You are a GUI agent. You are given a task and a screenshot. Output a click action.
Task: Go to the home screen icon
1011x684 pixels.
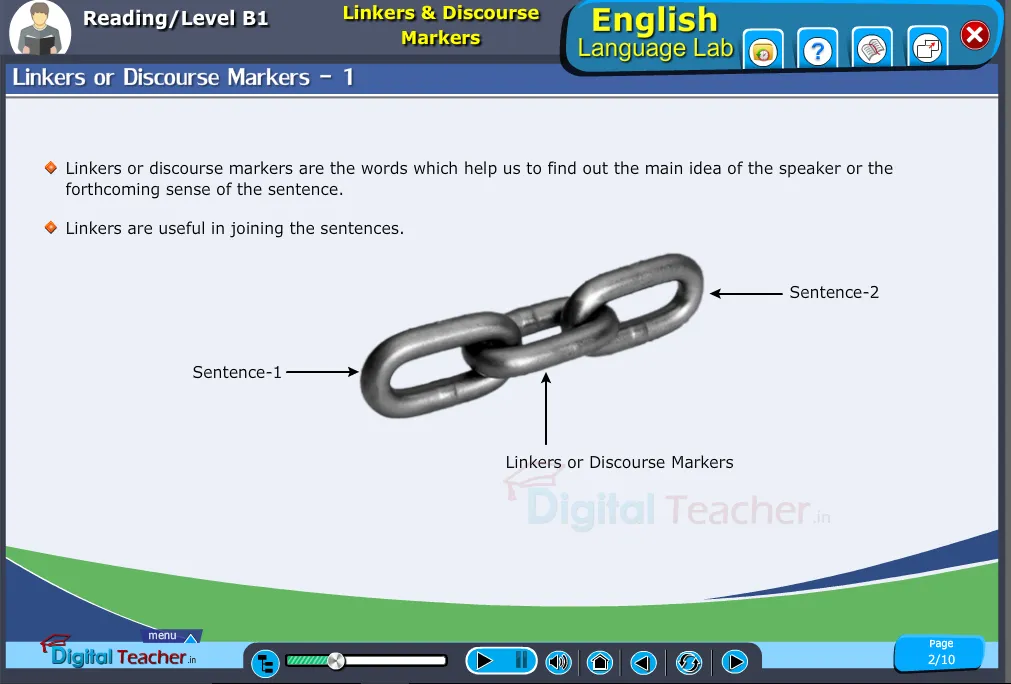pyautogui.click(x=600, y=662)
